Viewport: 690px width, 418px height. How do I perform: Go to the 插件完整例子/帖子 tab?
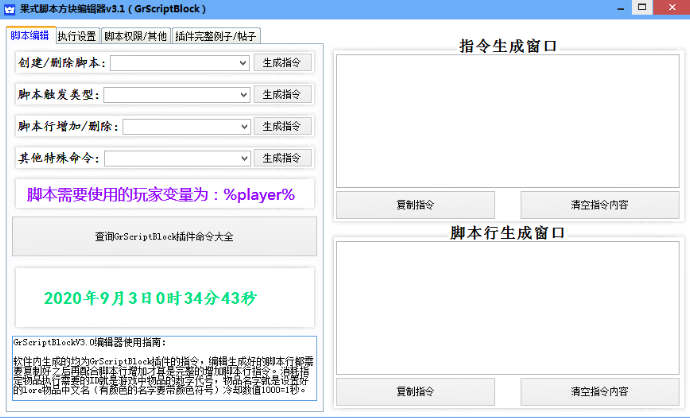(x=216, y=36)
